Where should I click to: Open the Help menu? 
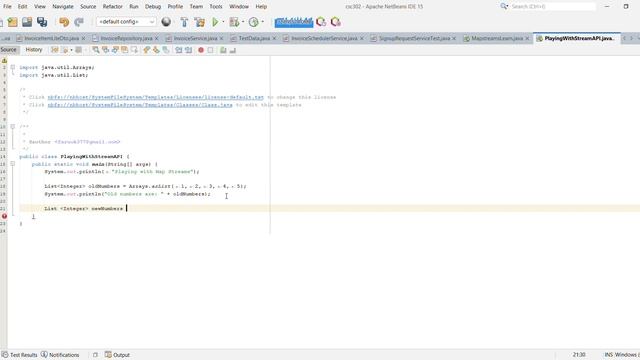point(261,7)
